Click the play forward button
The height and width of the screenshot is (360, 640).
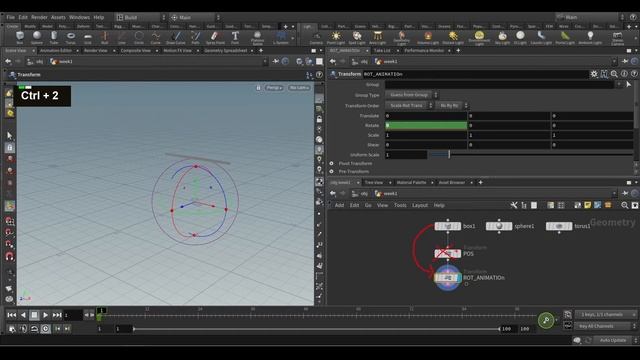click(x=45, y=315)
